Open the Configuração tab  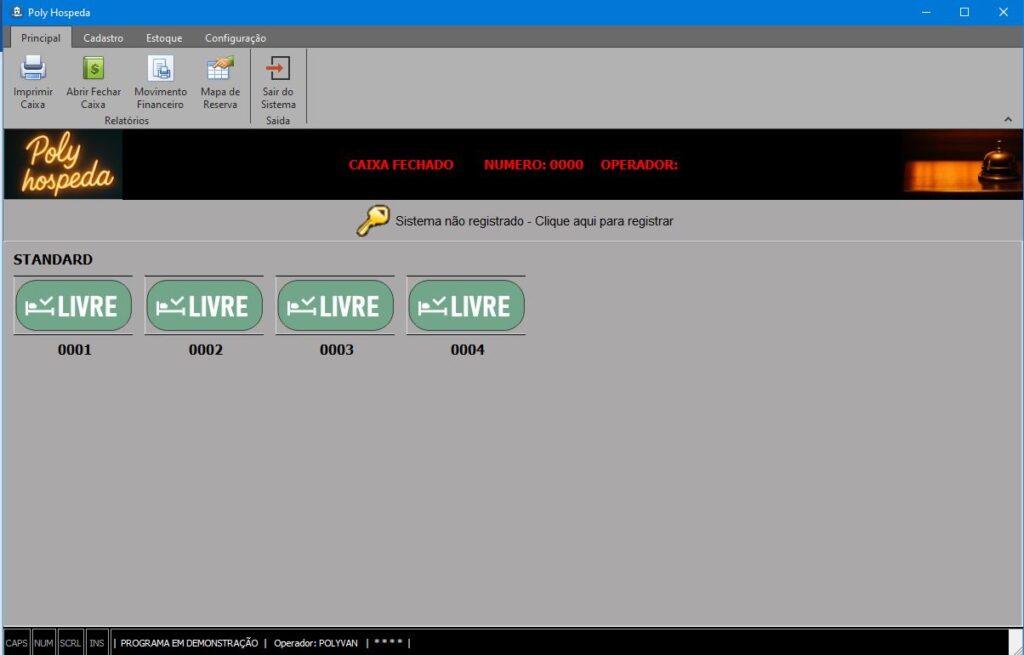tap(235, 38)
